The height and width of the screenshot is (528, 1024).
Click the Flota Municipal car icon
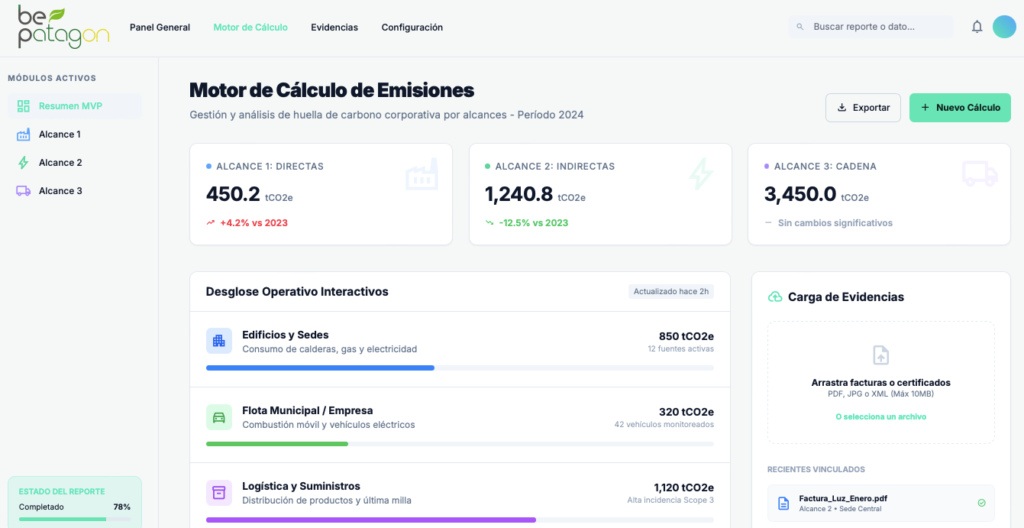(x=219, y=417)
